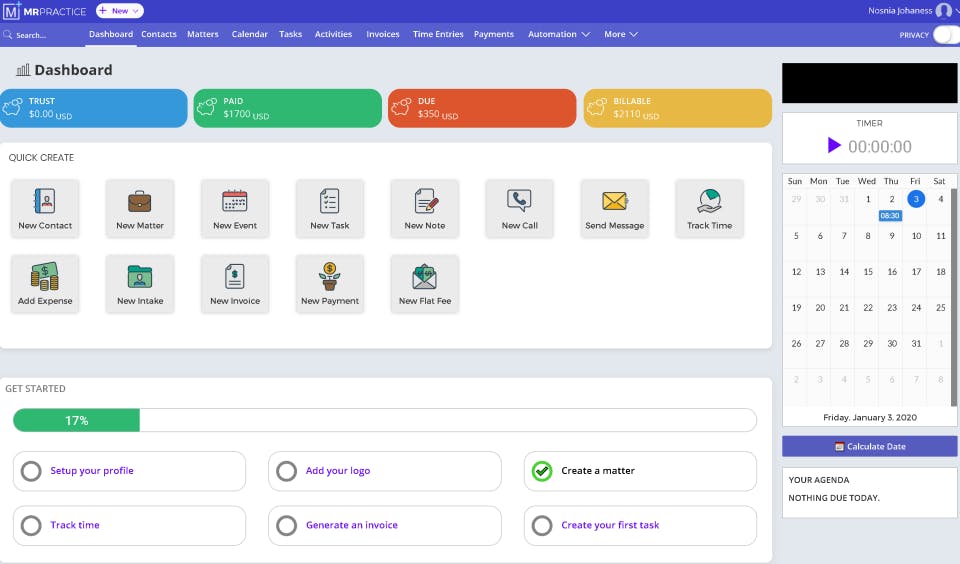Open the Billable amount card
This screenshot has height=564, width=960.
click(x=677, y=108)
